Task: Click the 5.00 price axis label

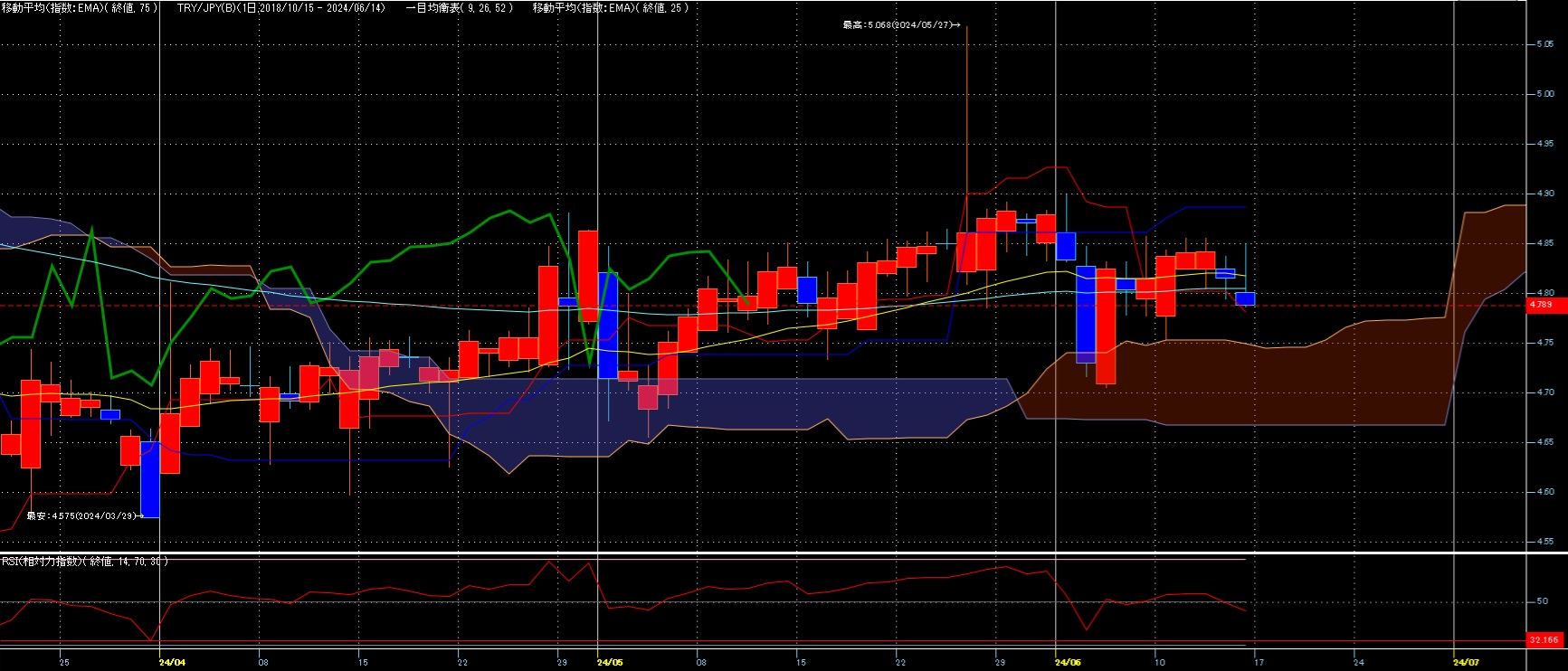Action: point(1544,94)
